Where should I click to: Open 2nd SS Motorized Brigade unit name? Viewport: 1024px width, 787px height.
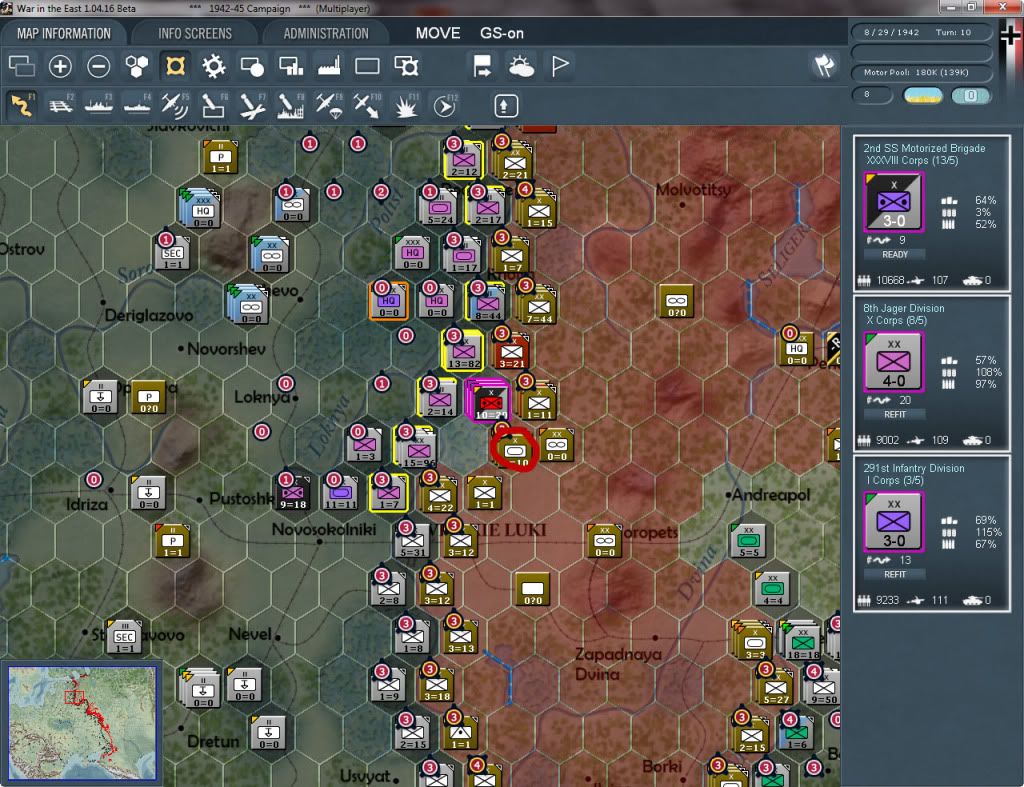point(924,148)
